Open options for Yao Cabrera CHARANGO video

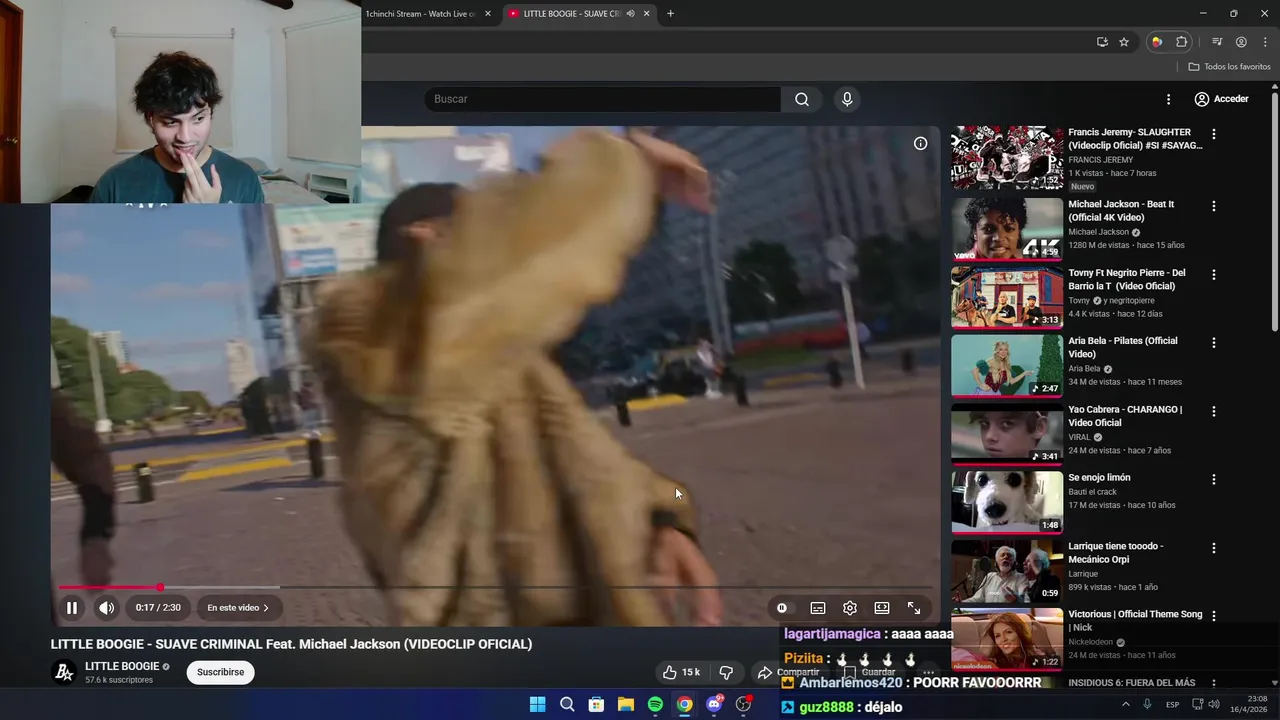[x=1214, y=411]
